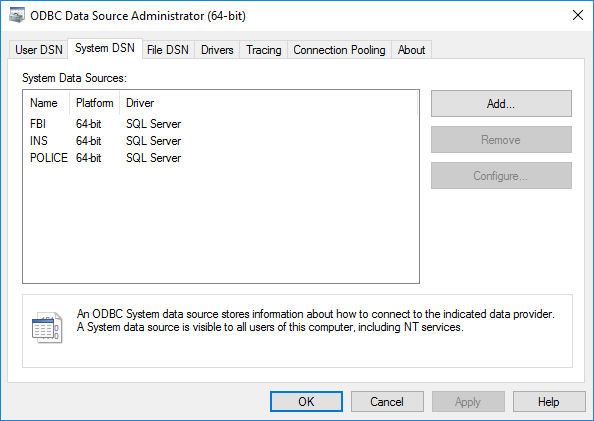Select the Connection Pooling tab
The image size is (594, 421).
click(339, 50)
